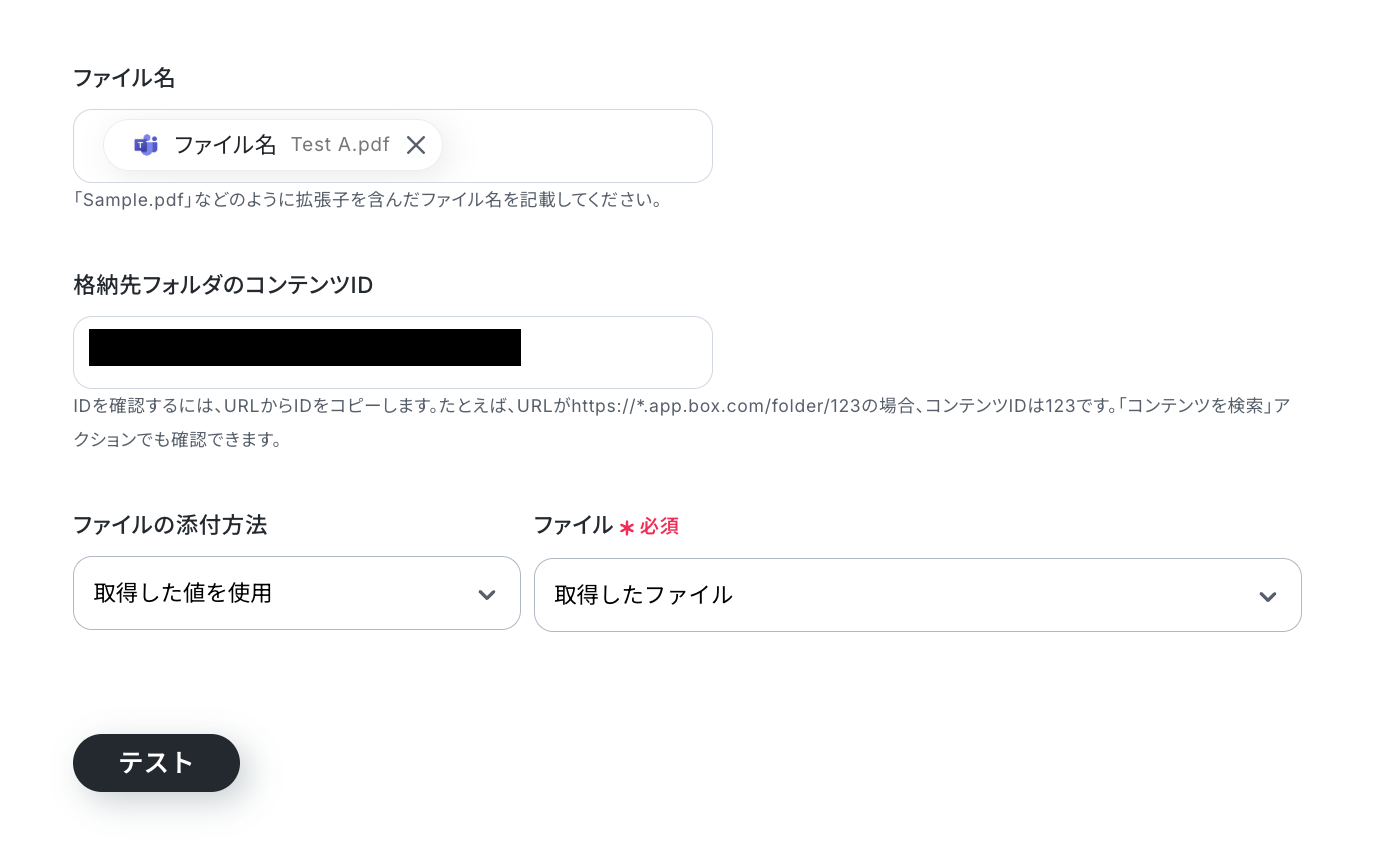This screenshot has width=1374, height=862.
Task: Click the ファイル名 heading label
Action: (x=125, y=78)
